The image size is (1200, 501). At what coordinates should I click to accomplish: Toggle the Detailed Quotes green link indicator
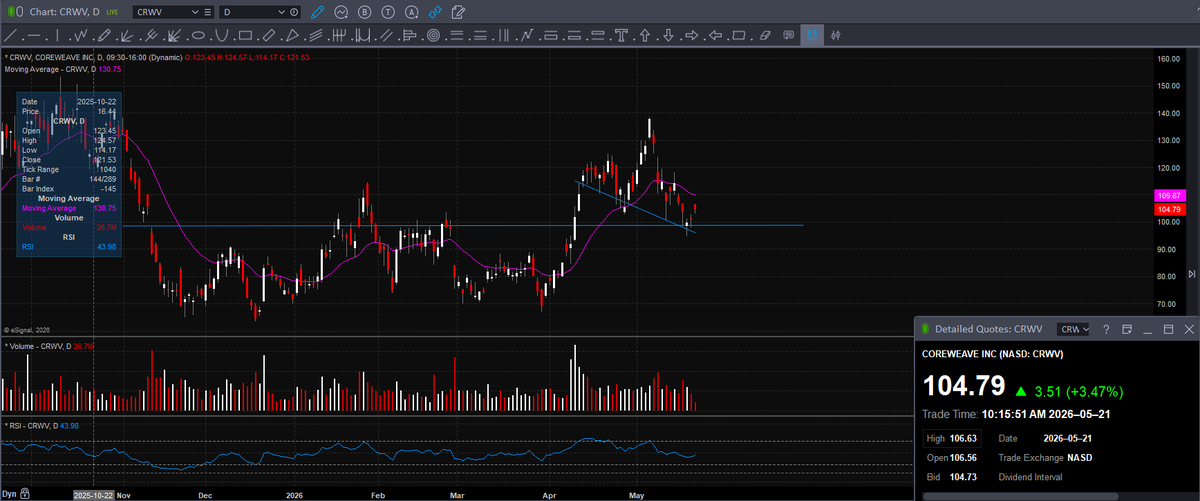pyautogui.click(x=925, y=328)
